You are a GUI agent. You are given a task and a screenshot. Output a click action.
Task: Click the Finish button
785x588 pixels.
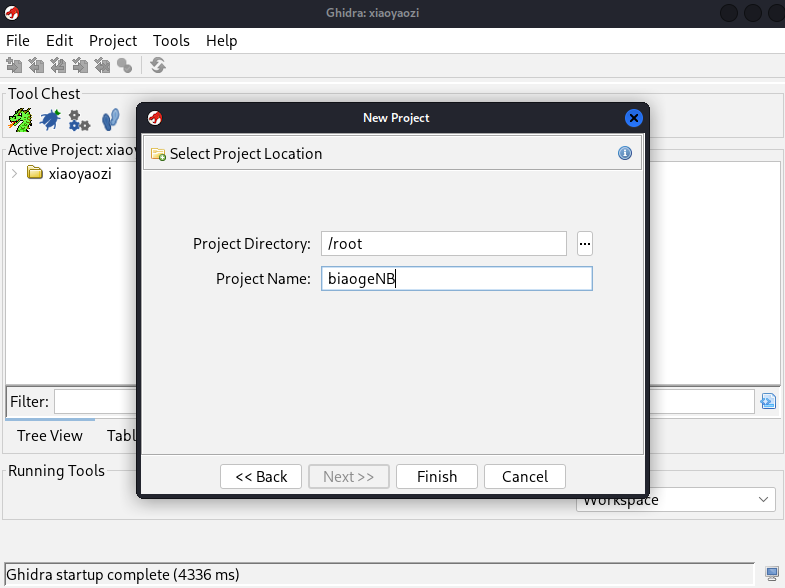[x=437, y=476]
